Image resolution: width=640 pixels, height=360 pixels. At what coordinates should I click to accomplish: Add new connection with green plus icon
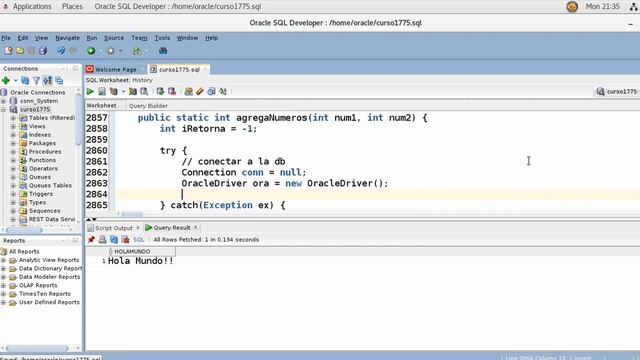pyautogui.click(x=6, y=80)
